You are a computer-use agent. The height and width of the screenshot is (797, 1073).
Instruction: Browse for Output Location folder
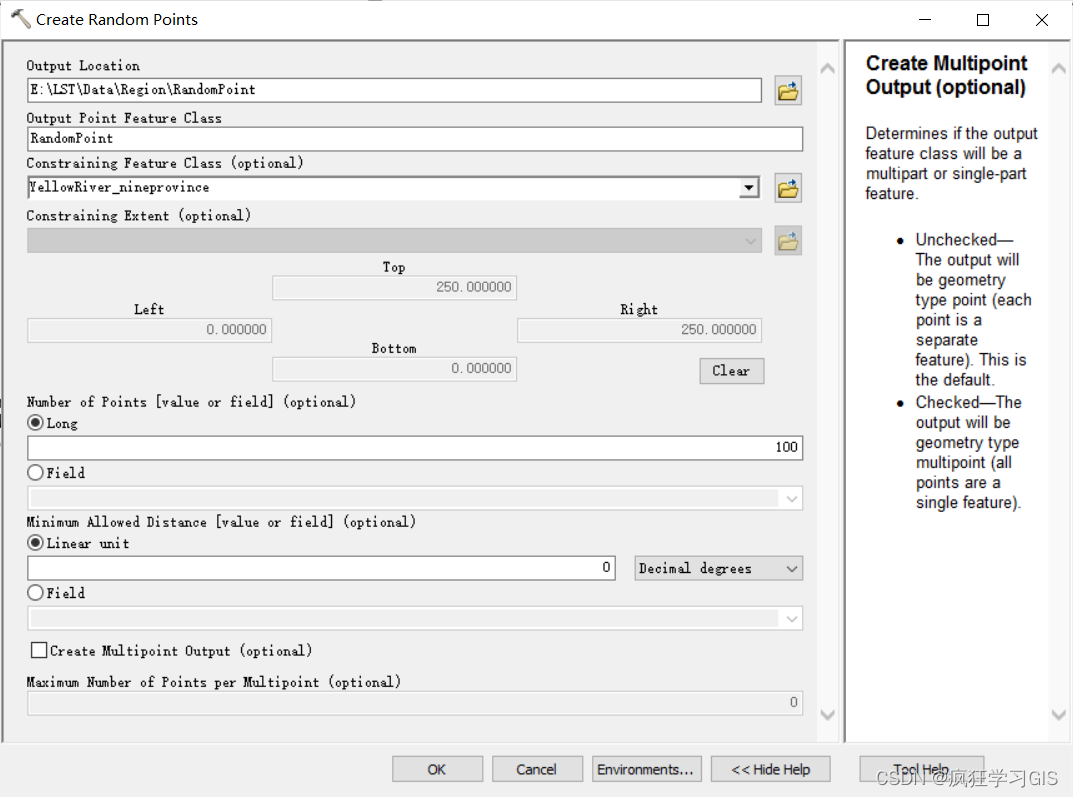coord(788,90)
